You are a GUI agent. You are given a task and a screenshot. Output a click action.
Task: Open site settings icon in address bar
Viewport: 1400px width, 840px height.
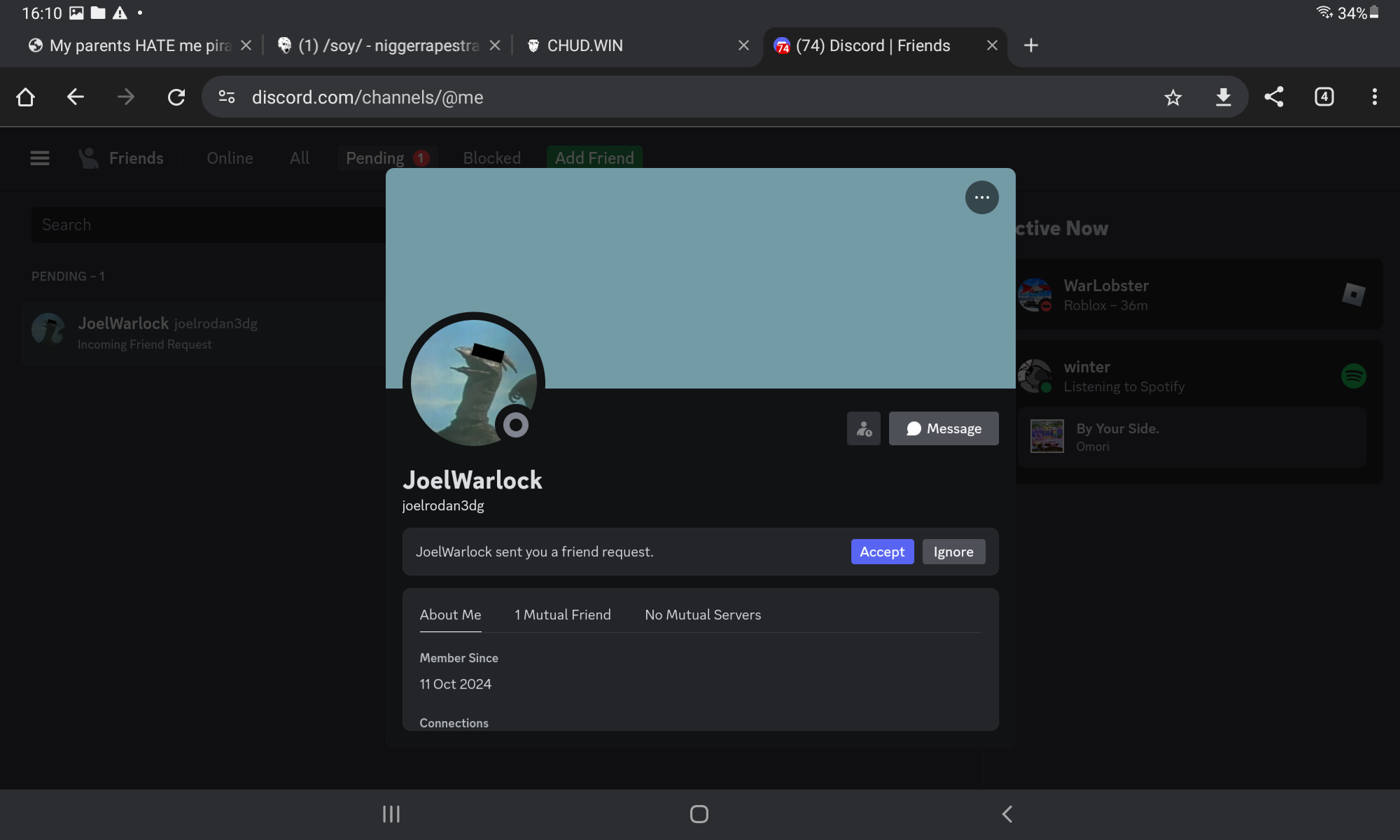click(227, 97)
